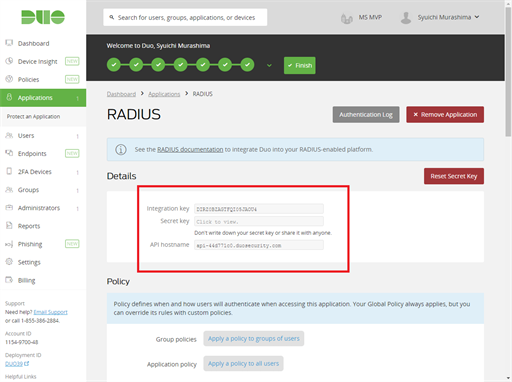Click the Policies globe icon
Screen dimensions: 512x382
[x=9, y=79]
